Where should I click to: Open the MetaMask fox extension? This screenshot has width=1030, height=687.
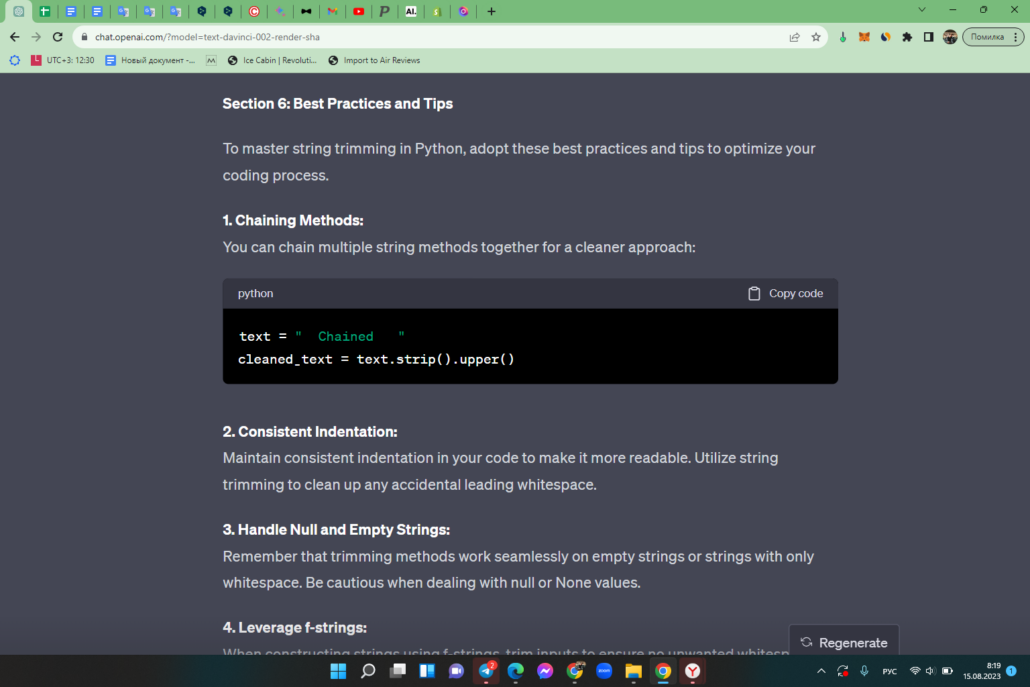(864, 37)
